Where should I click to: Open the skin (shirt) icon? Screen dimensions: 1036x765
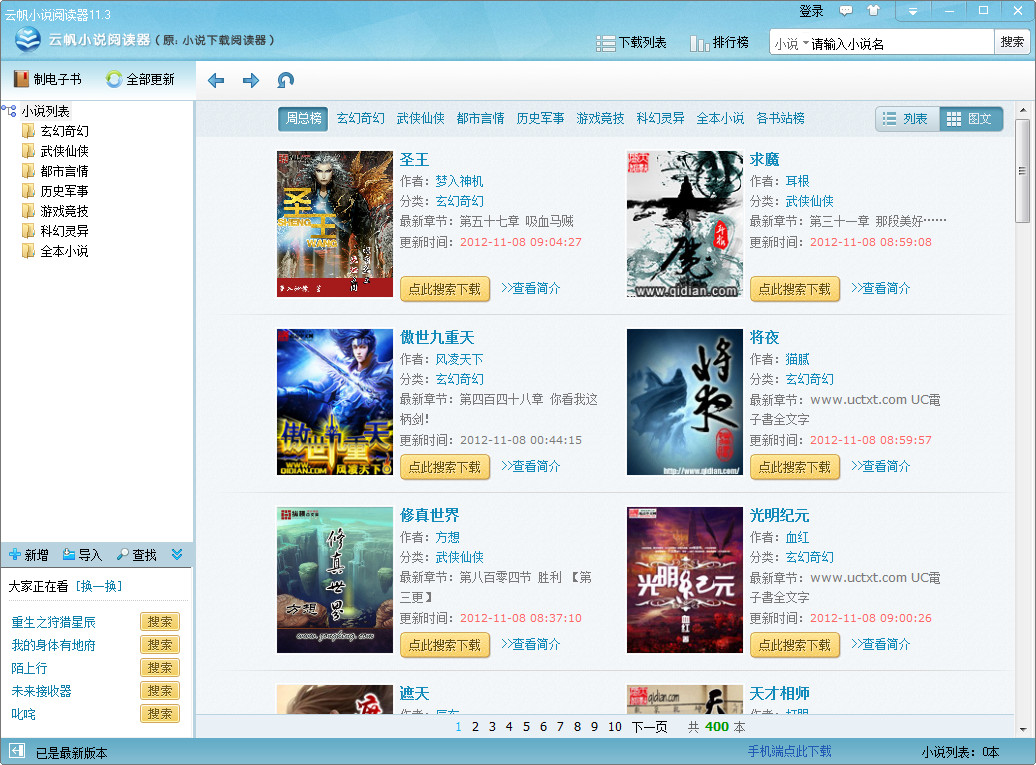pos(873,11)
